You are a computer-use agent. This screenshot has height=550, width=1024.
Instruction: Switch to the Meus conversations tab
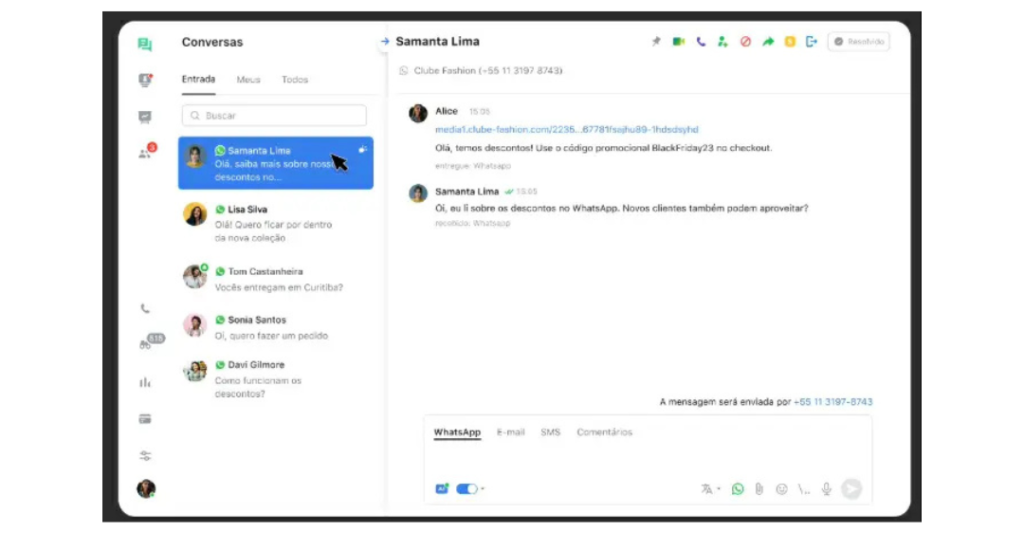[248, 80]
